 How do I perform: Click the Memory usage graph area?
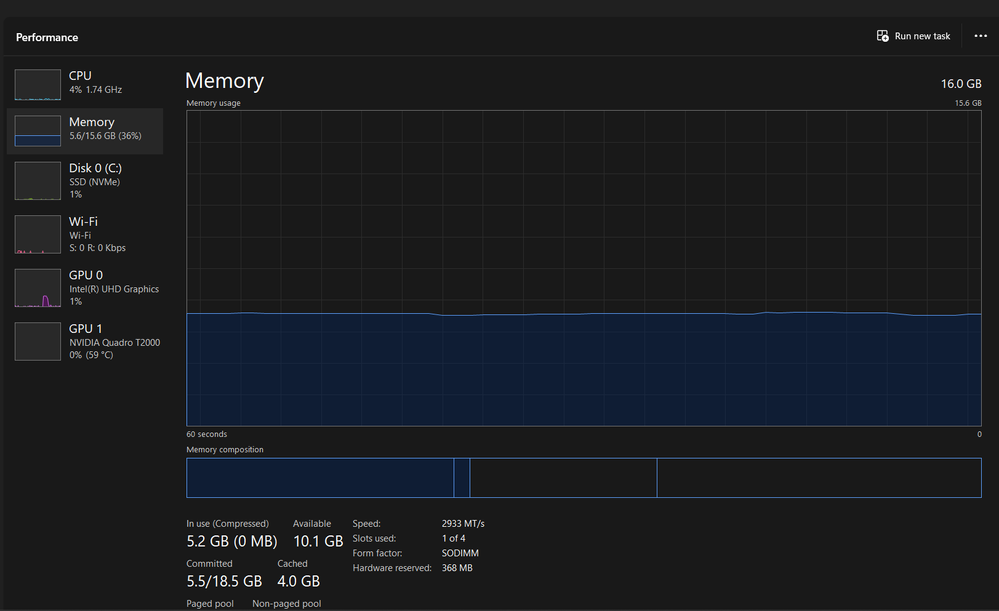[584, 268]
